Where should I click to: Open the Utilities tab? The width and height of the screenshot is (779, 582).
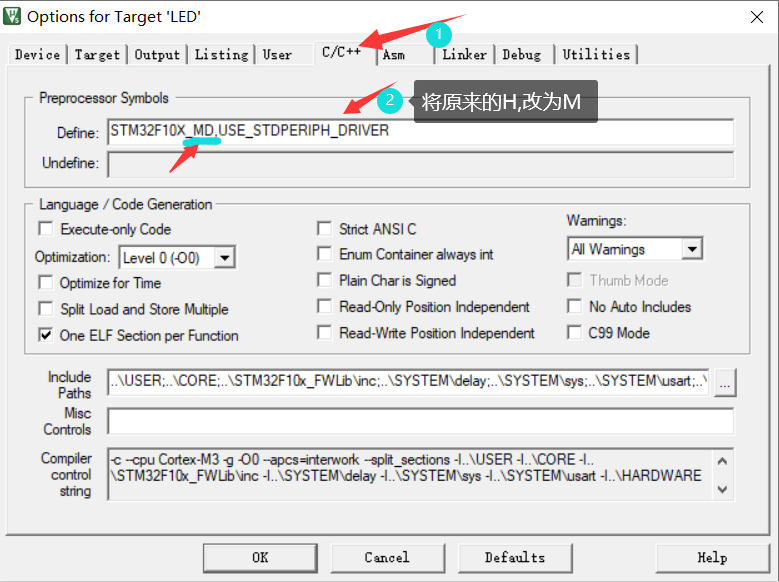pyautogui.click(x=596, y=54)
